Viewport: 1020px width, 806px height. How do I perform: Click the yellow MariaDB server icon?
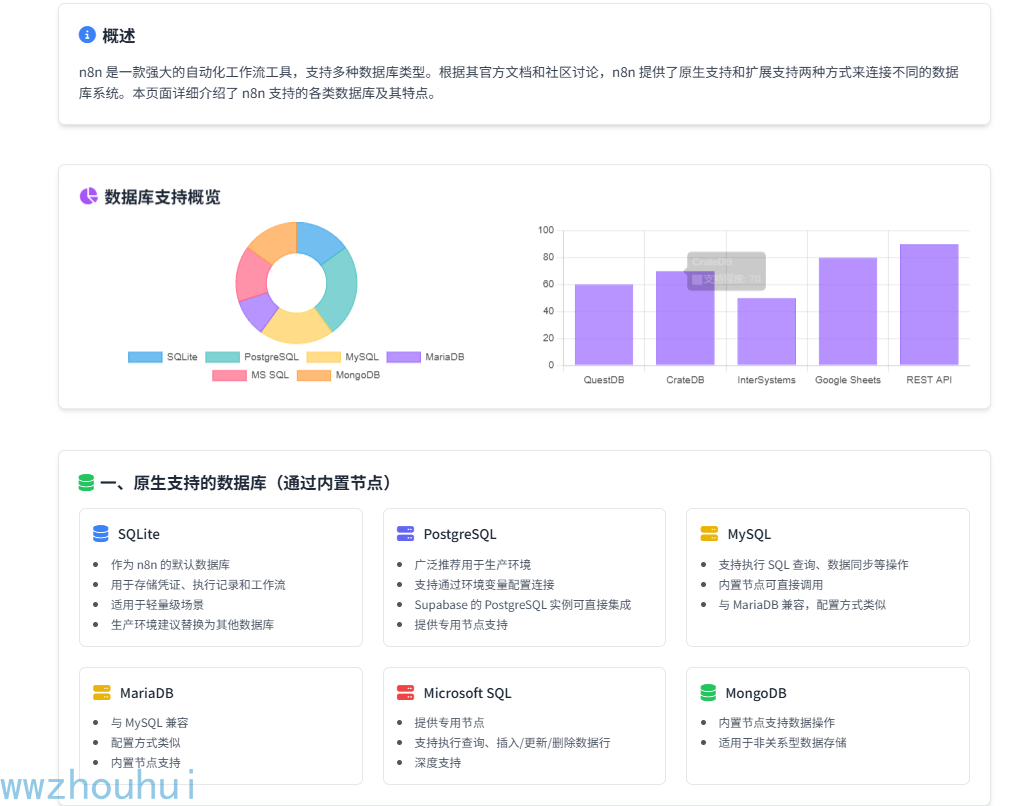(101, 692)
